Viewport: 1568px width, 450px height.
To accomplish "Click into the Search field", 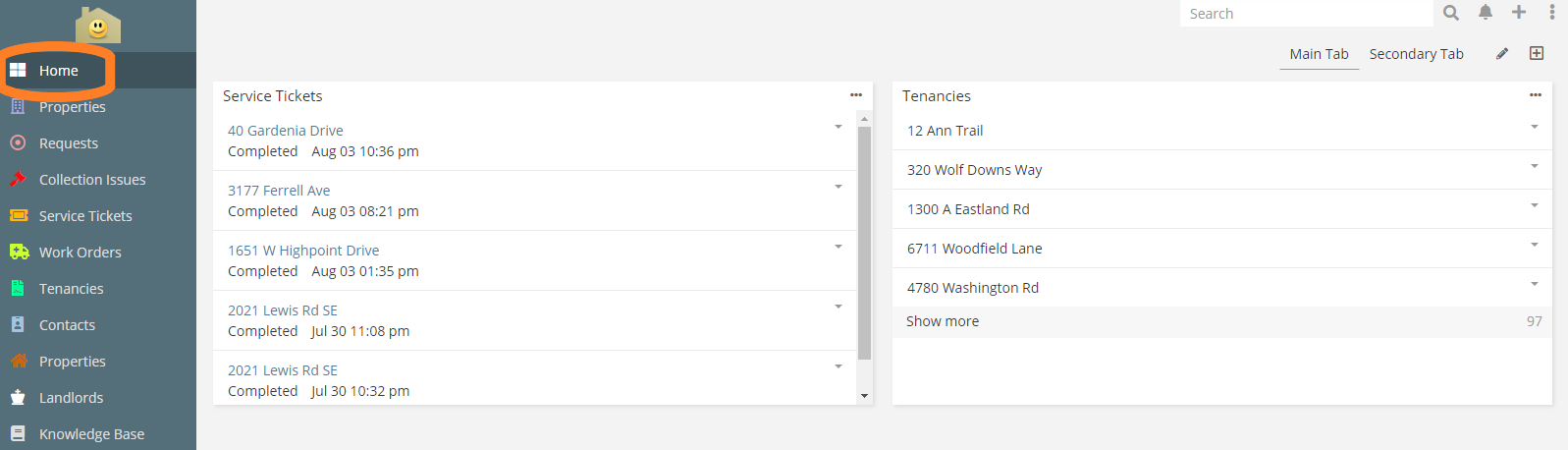I will pyautogui.click(x=1306, y=14).
